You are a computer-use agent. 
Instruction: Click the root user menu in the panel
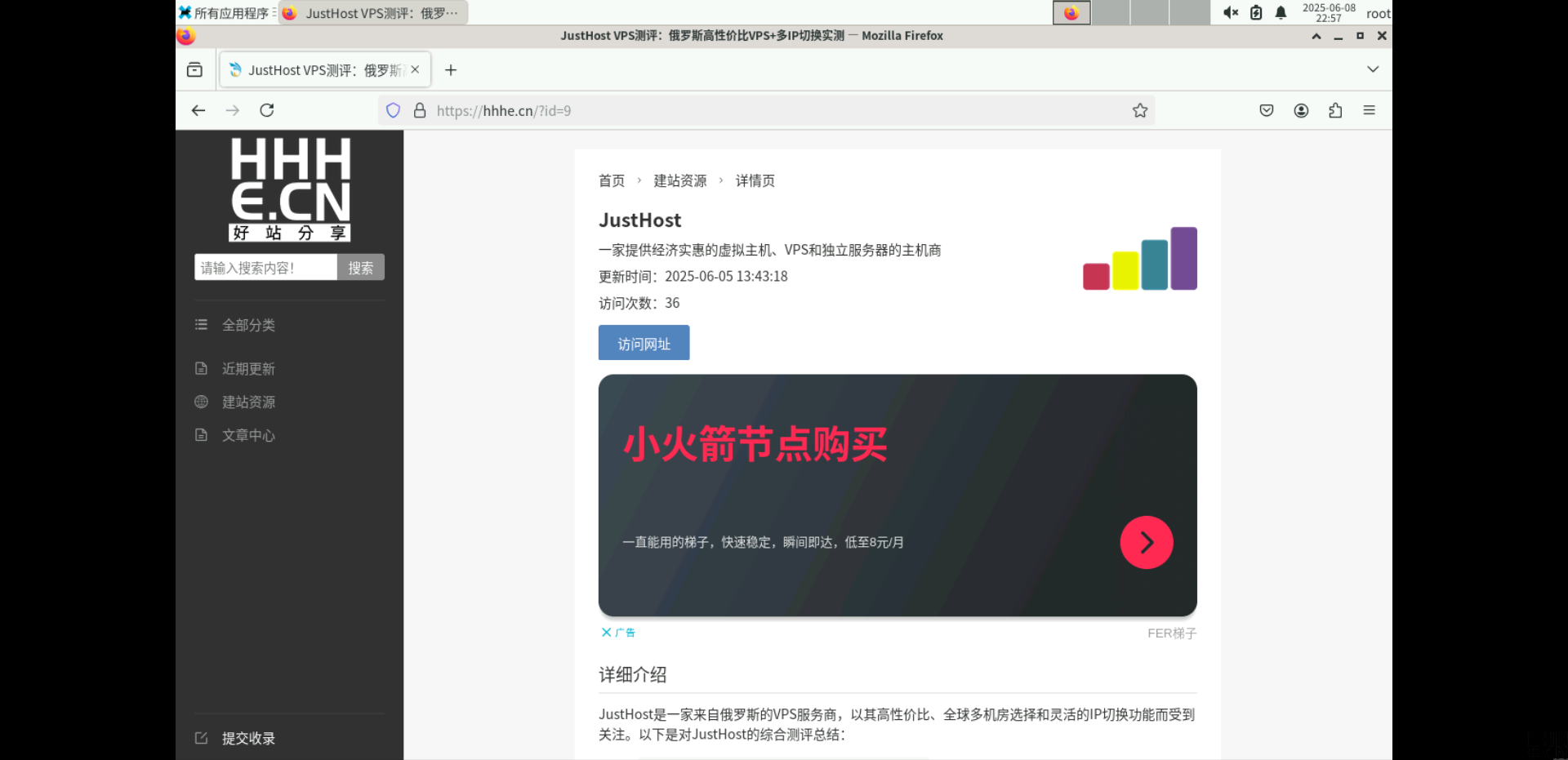pyautogui.click(x=1378, y=13)
